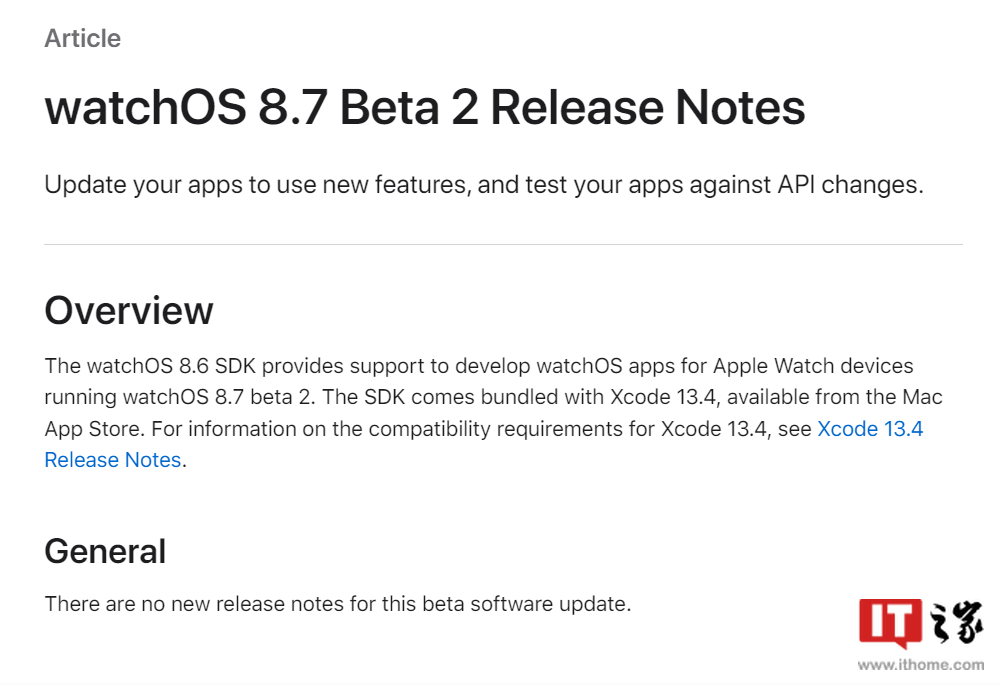Click the red IT logo icon
Image resolution: width=999 pixels, height=685 pixels.
[x=889, y=623]
